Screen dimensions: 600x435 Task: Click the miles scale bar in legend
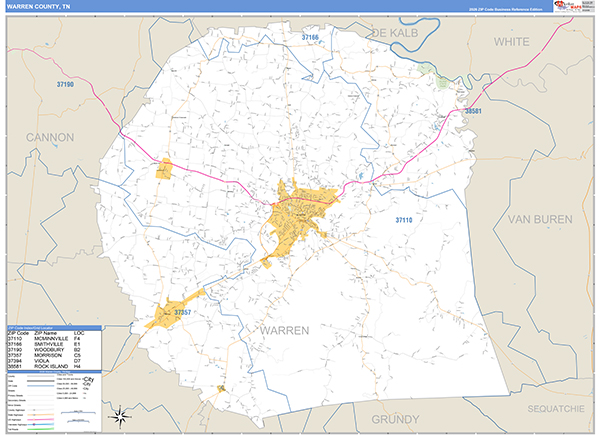pyautogui.click(x=78, y=412)
